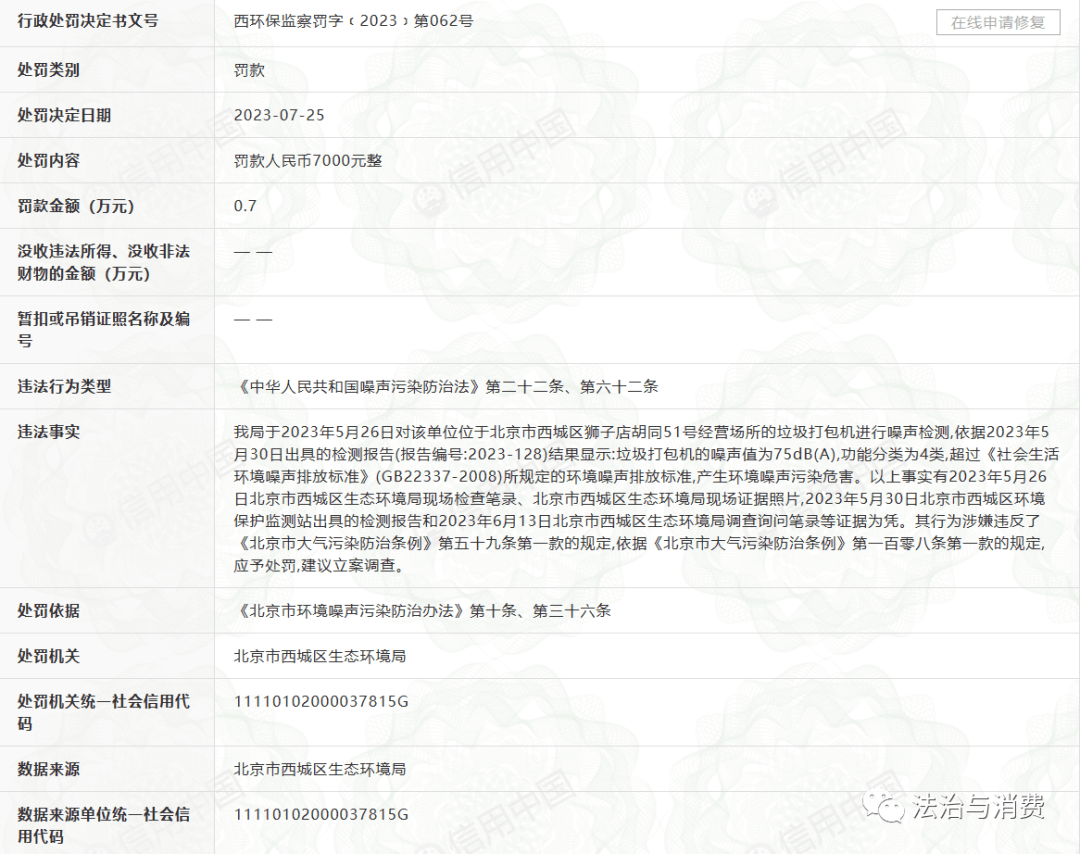Select the text 罚款人民币7000元整
Image resolution: width=1080 pixels, height=854 pixels.
coord(308,160)
